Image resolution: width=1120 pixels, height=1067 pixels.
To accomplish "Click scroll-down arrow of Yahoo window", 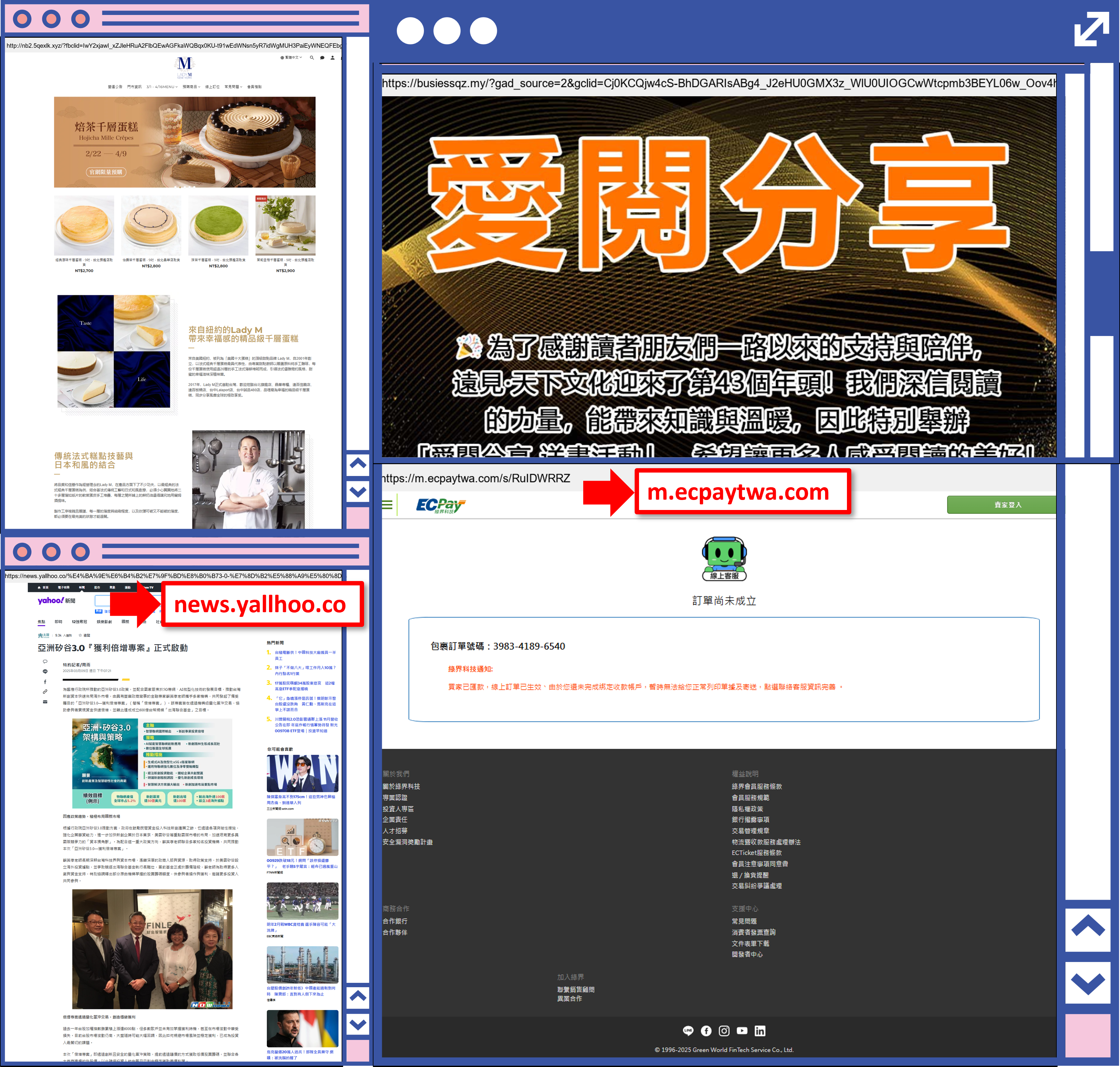I will 358,1024.
